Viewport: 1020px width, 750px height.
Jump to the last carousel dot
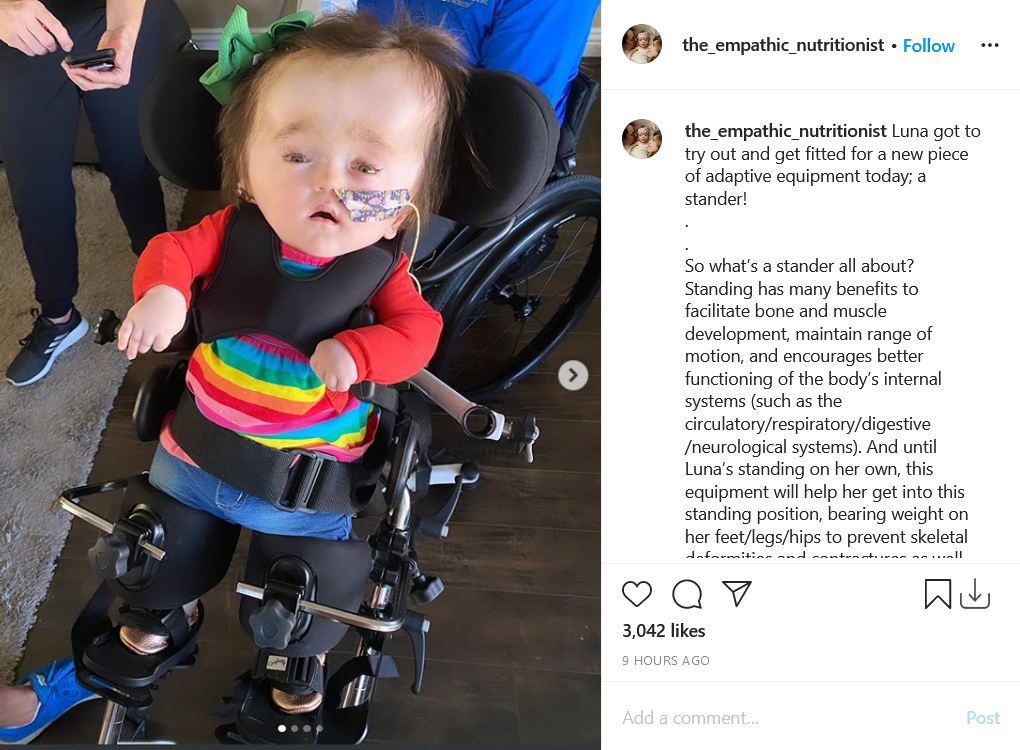tap(319, 729)
